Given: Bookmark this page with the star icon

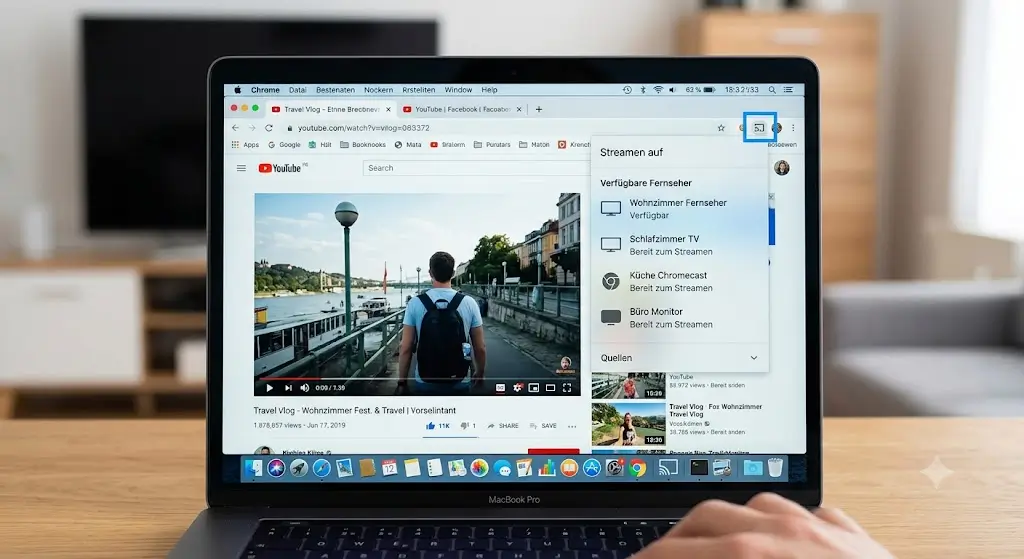Looking at the screenshot, I should [x=721, y=128].
